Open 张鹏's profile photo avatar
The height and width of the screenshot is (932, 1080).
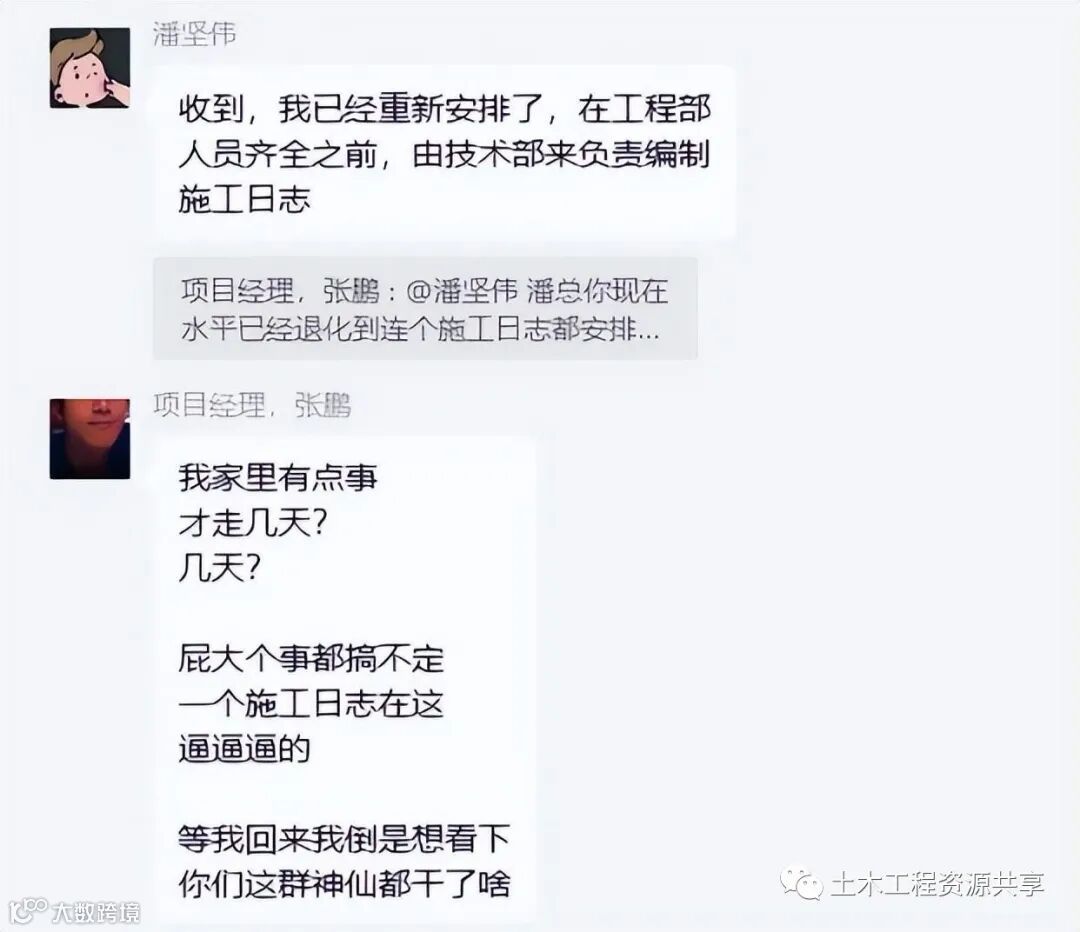point(90,439)
